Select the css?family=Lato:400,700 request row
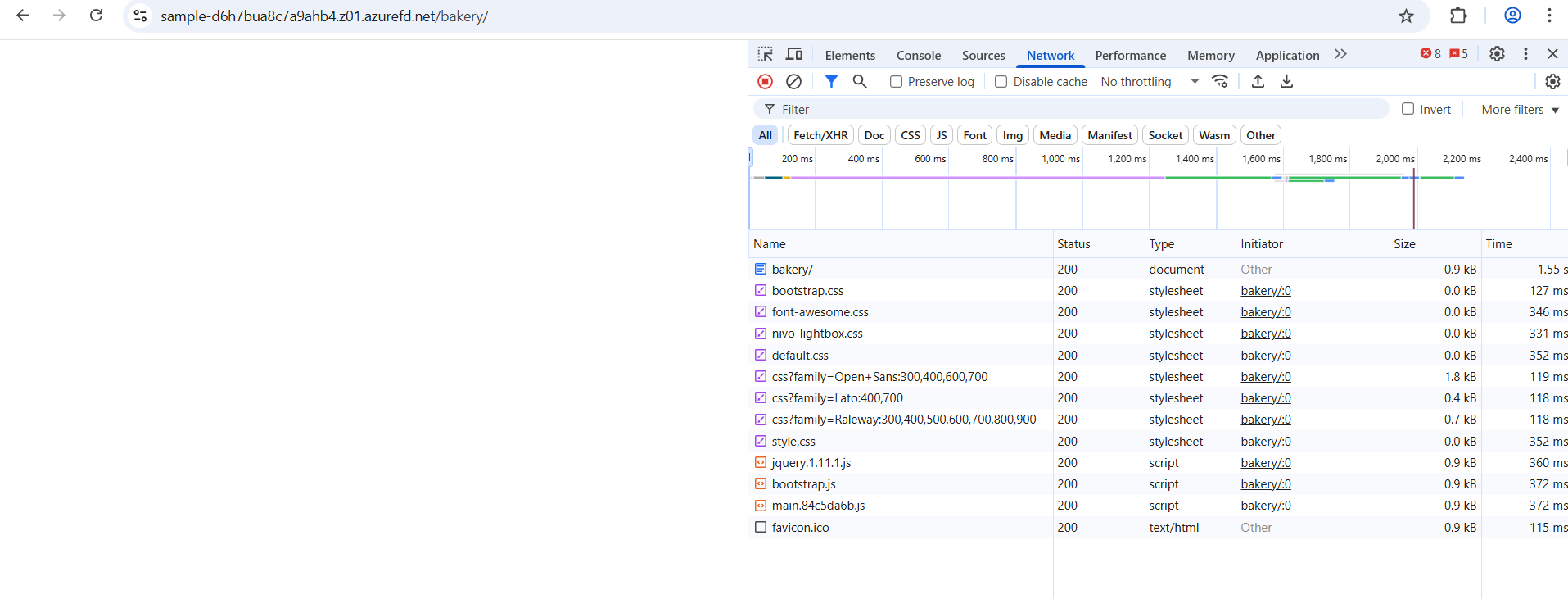 point(1158,398)
